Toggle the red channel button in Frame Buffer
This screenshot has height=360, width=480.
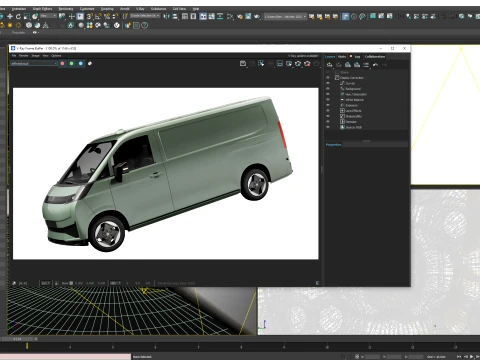pos(62,63)
